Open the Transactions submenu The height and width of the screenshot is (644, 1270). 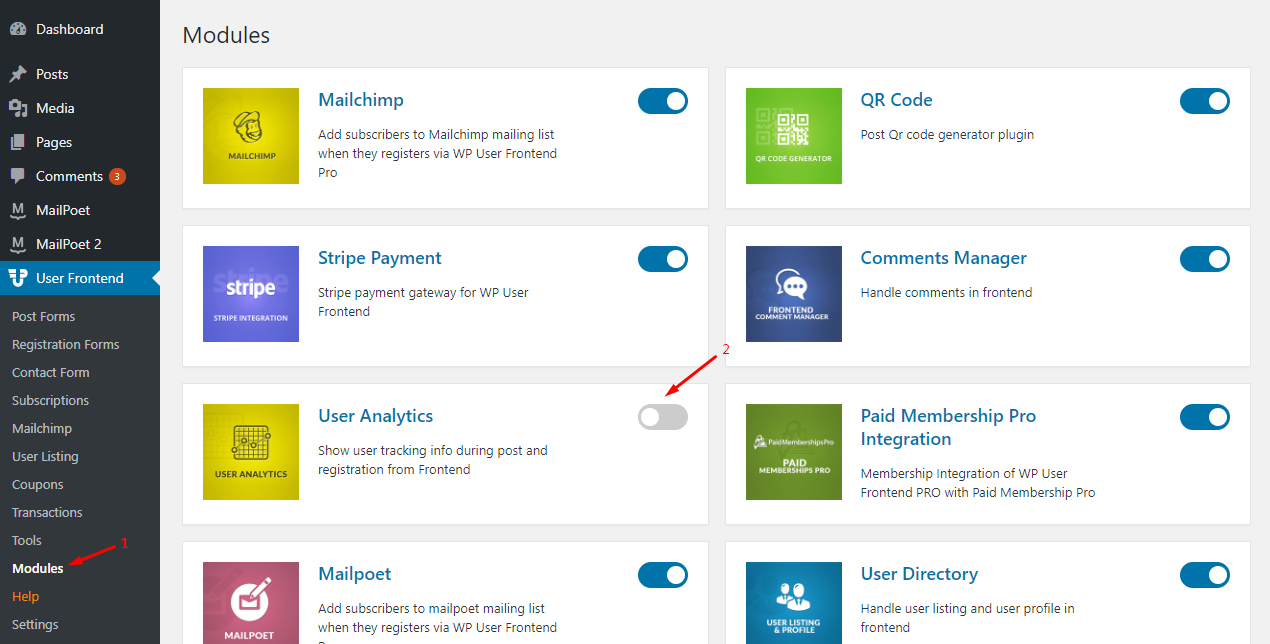click(47, 512)
